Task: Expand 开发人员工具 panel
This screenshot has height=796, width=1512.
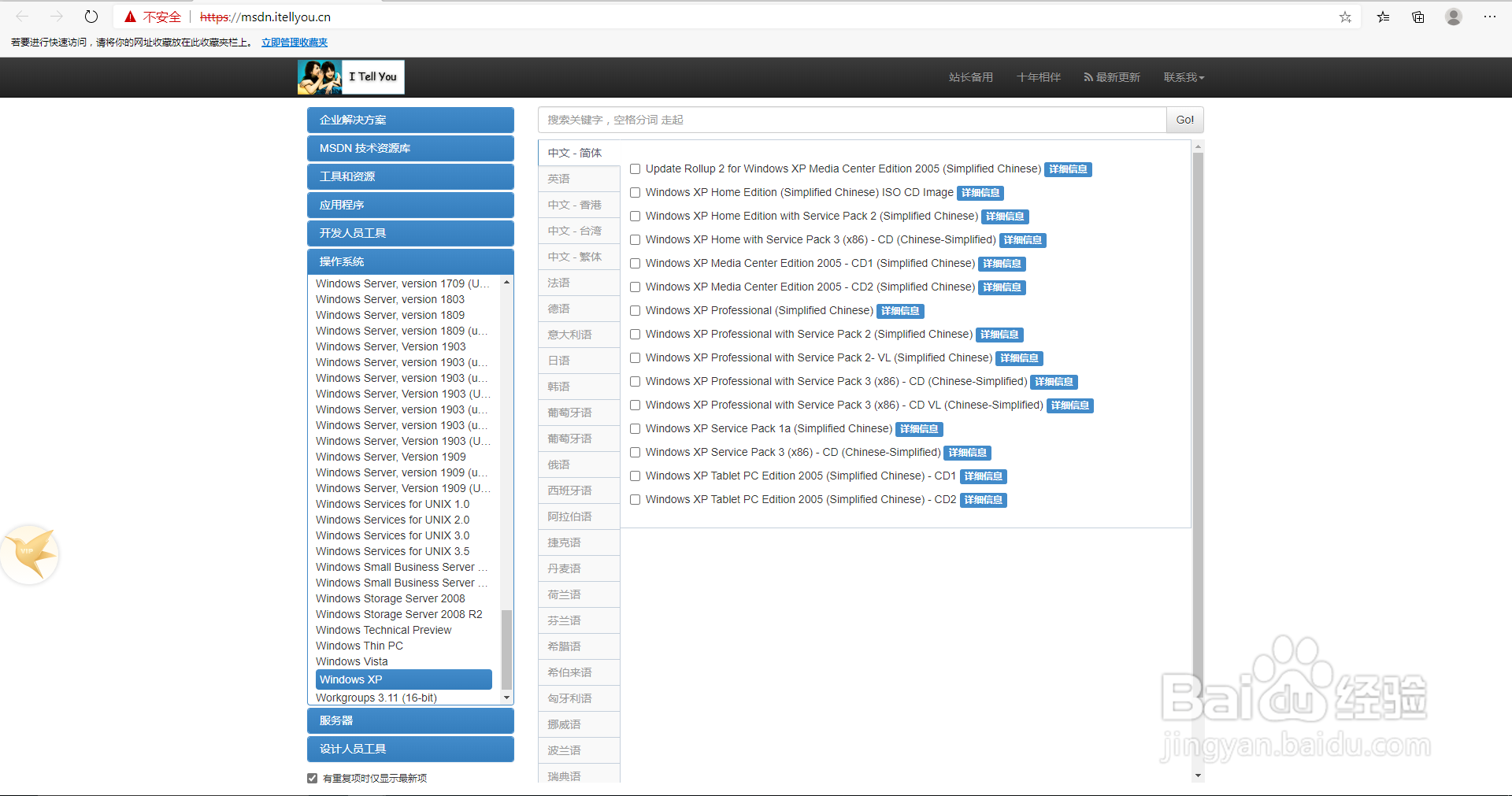Action: tap(410, 233)
